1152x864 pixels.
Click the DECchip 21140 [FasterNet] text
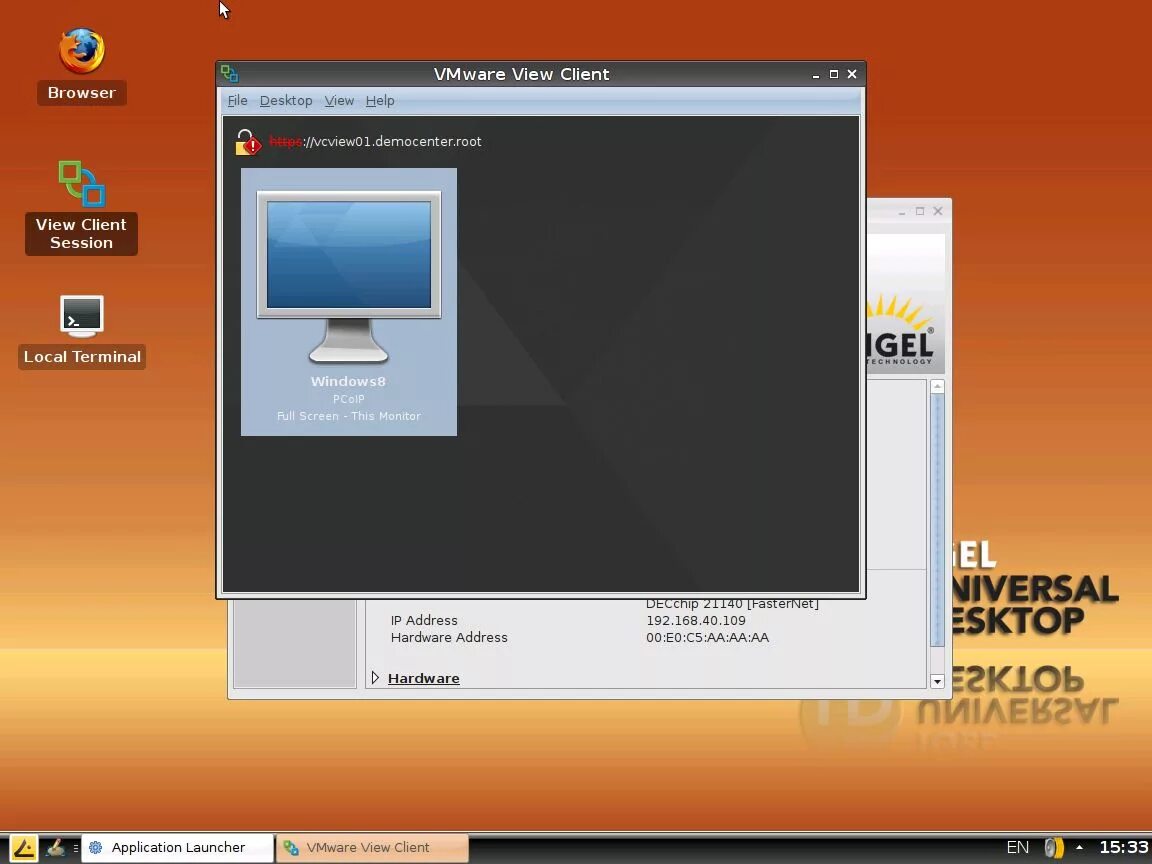pos(732,604)
